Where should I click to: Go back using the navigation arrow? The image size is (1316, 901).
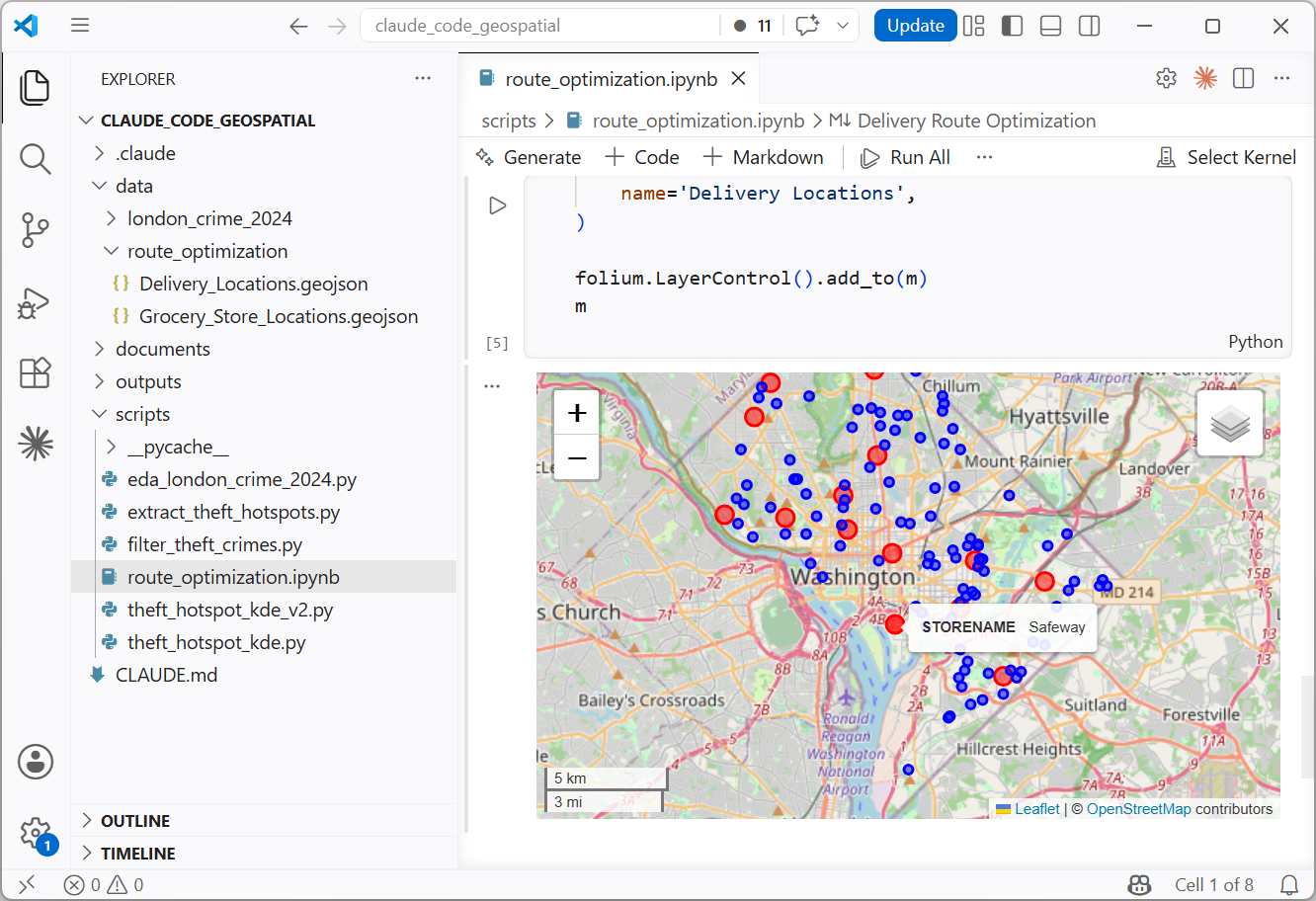[298, 26]
